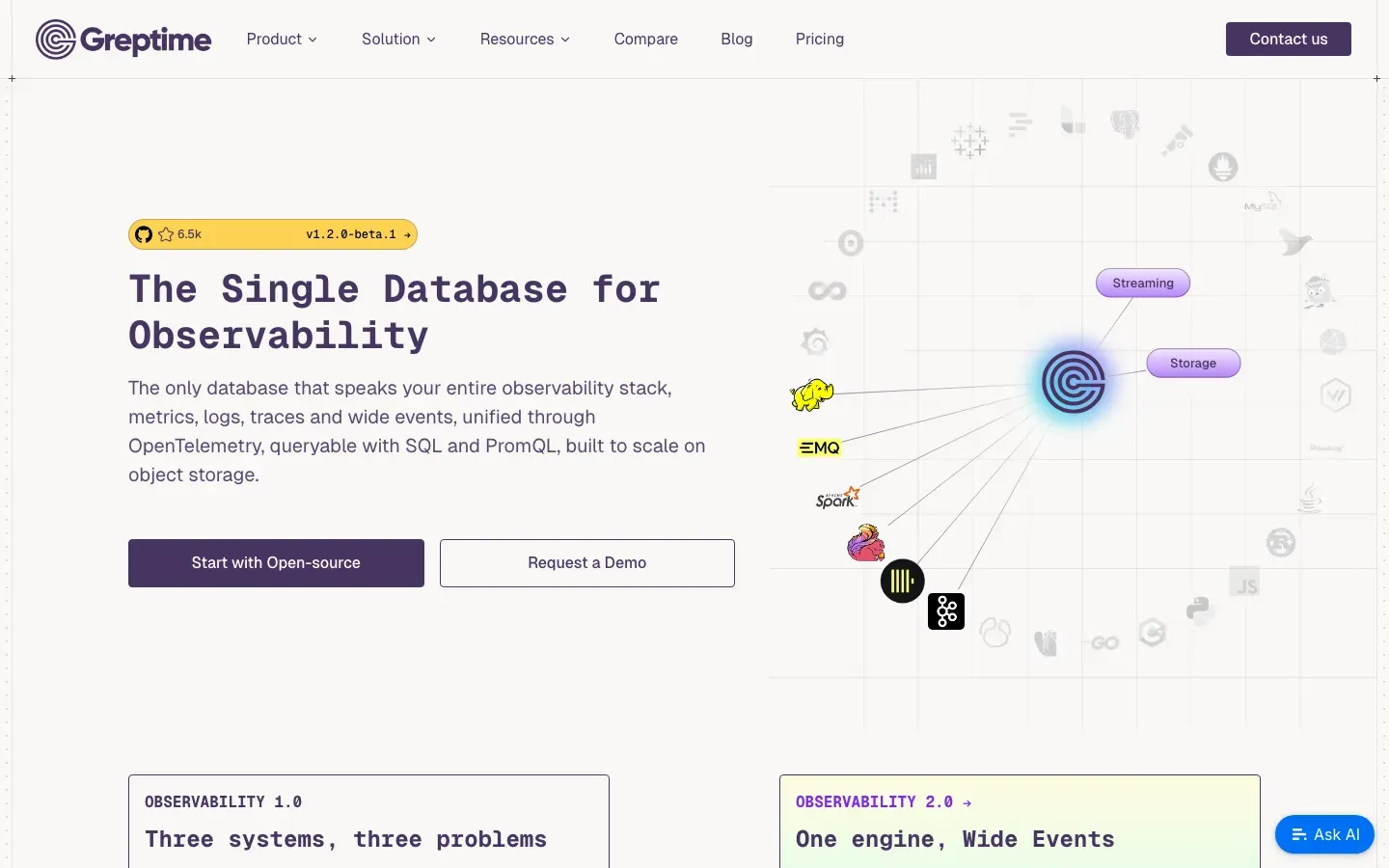Click the GitHub octocat icon in the badge
The image size is (1389, 868).
(144, 234)
